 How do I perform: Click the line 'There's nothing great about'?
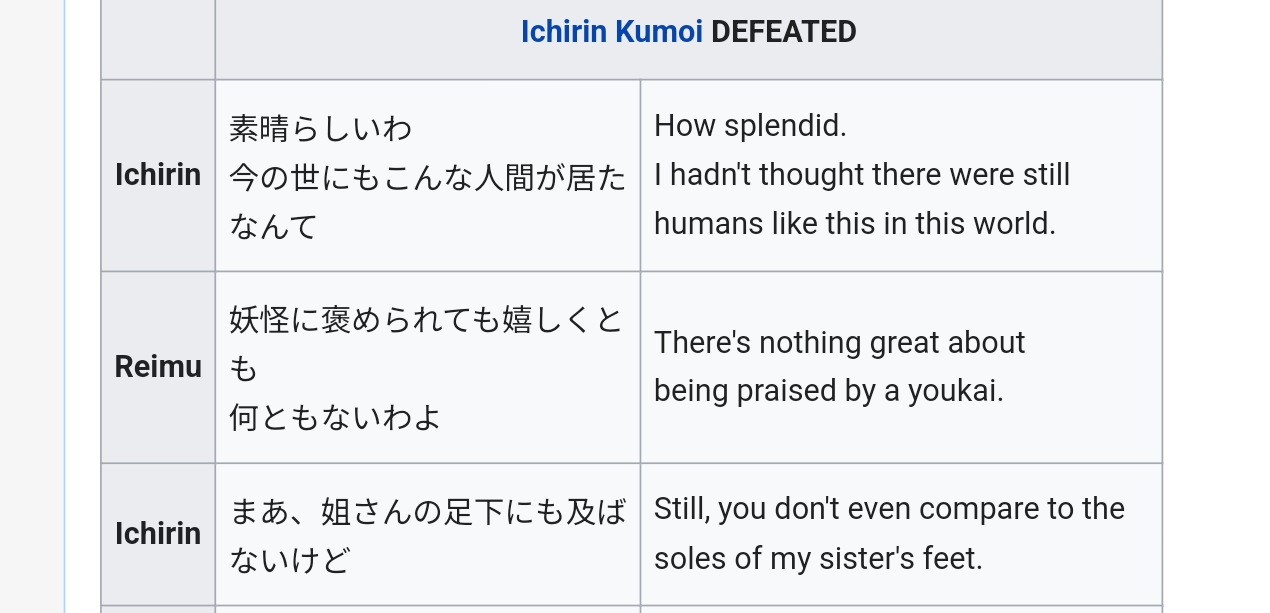(x=839, y=343)
